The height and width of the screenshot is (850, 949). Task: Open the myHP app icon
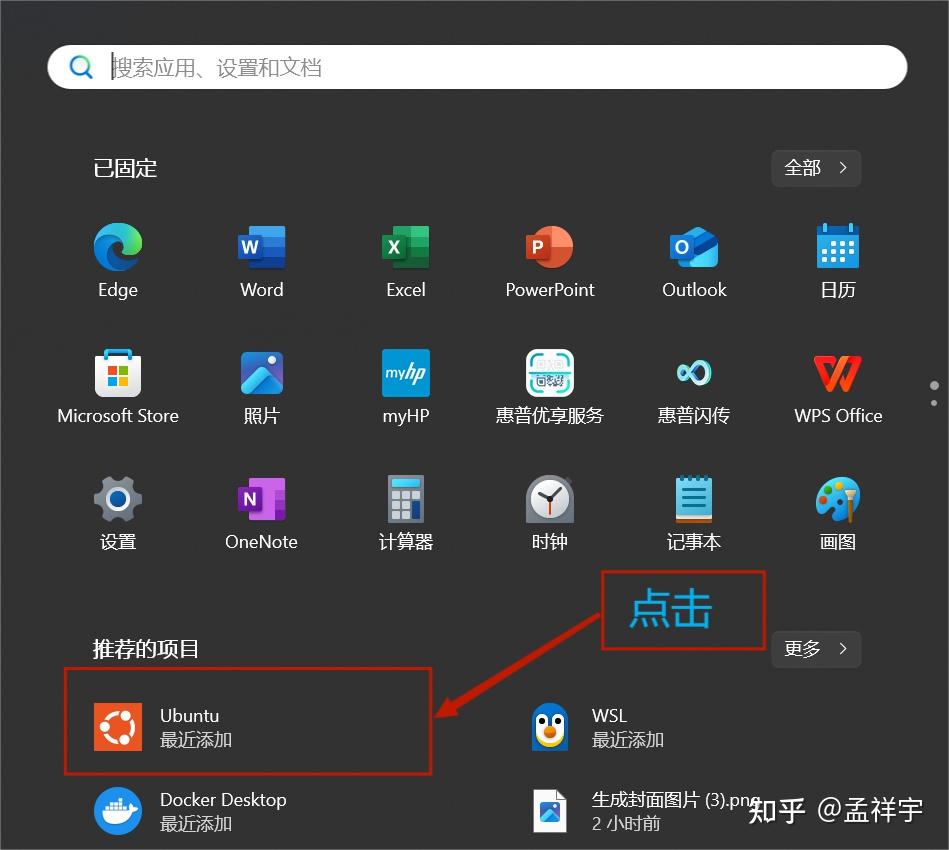pos(406,372)
